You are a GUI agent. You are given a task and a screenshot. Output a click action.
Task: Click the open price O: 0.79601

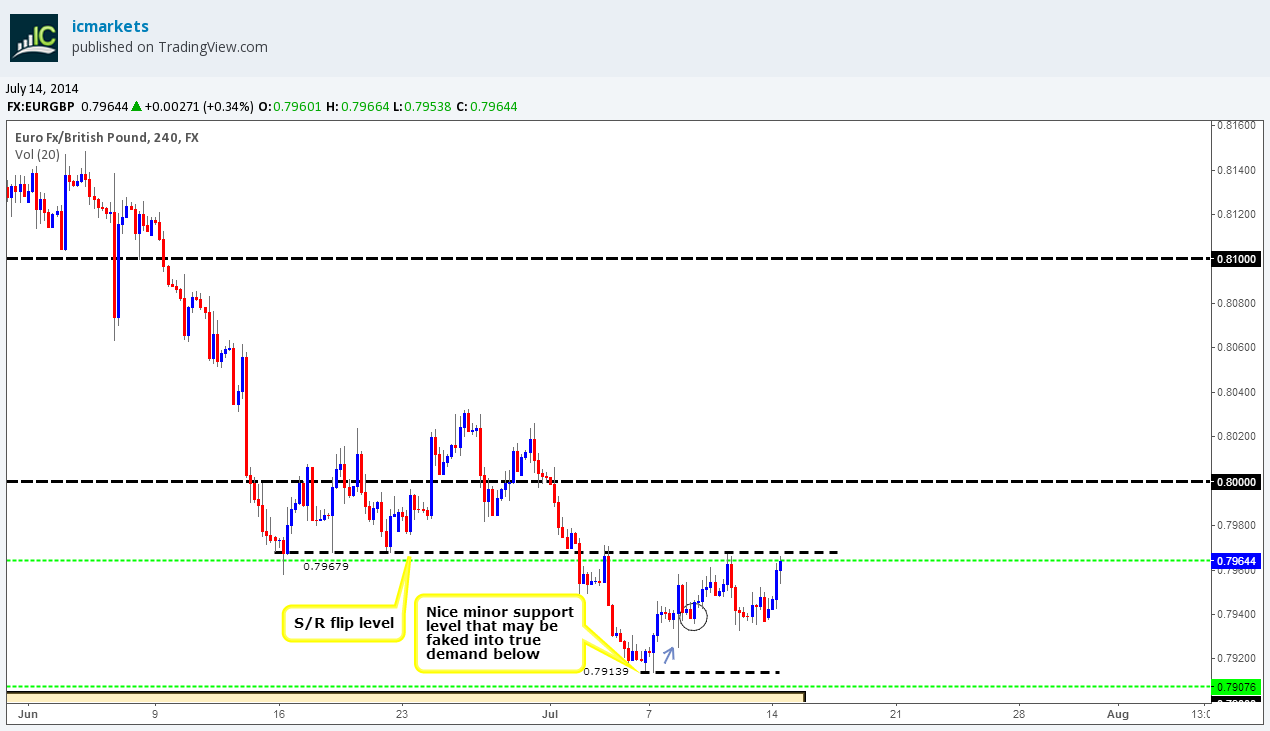(290, 106)
